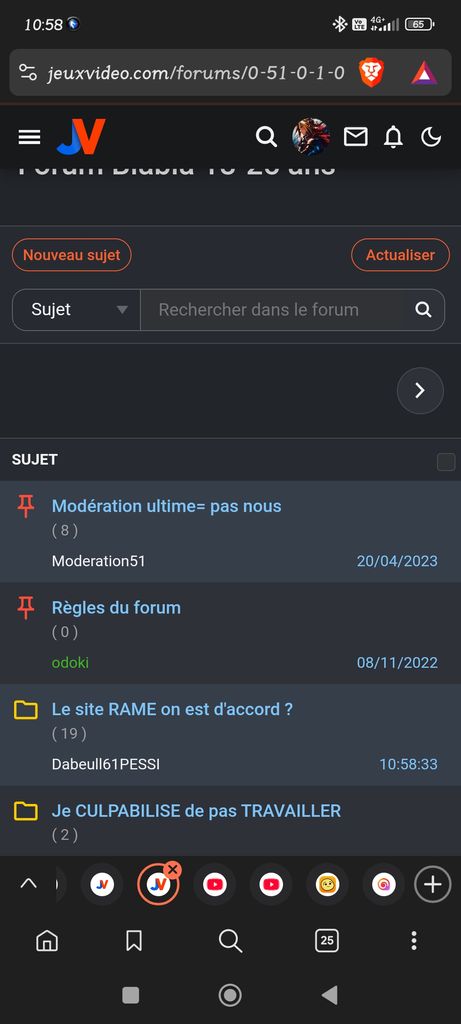Open Brave Rewards triangle icon
The image size is (461, 1024).
[424, 72]
